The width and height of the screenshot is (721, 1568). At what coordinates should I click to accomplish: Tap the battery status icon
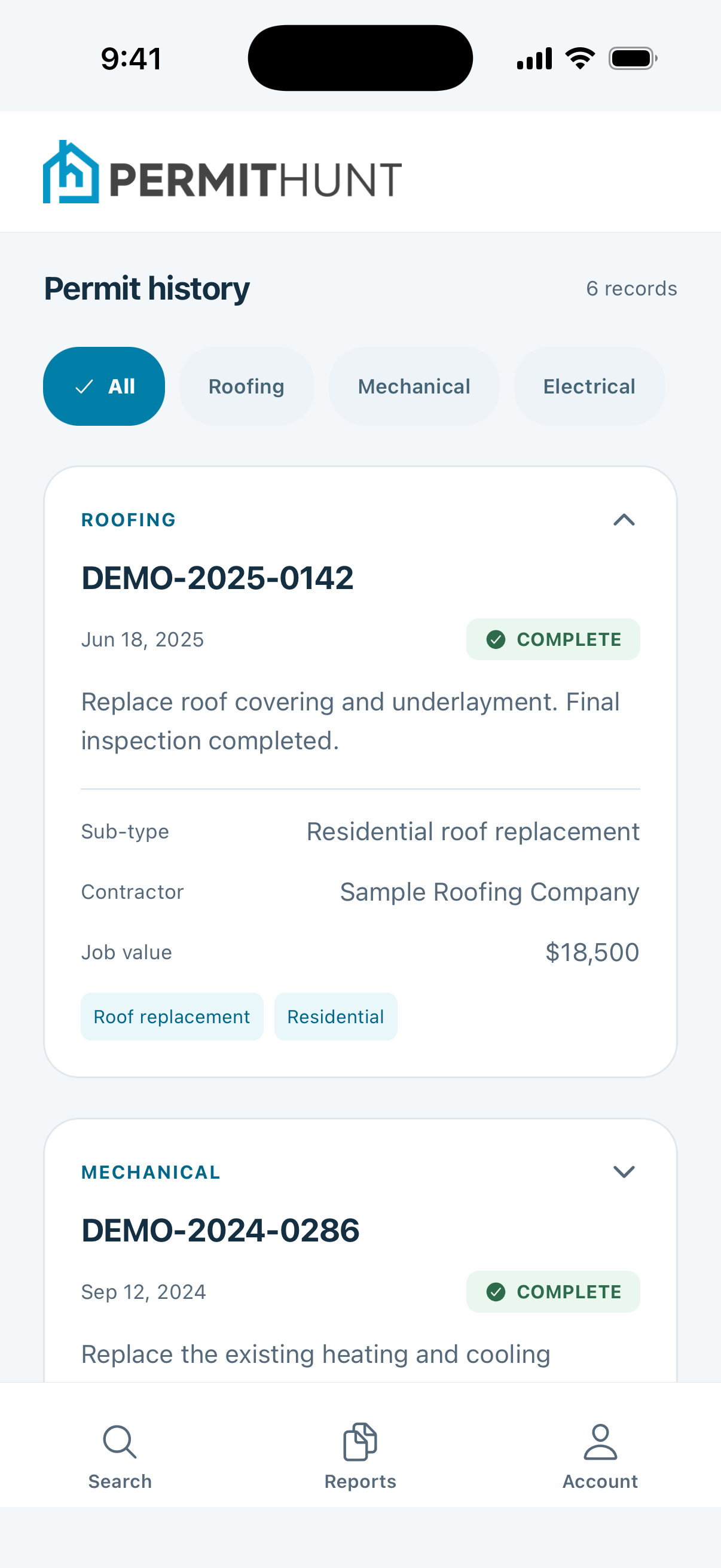[x=633, y=59]
